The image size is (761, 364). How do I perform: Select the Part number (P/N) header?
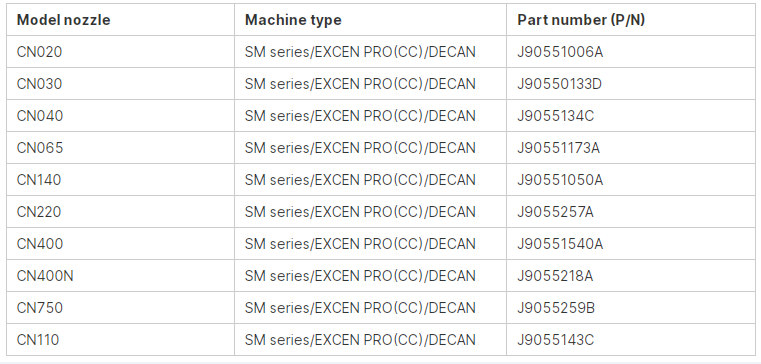[581, 20]
